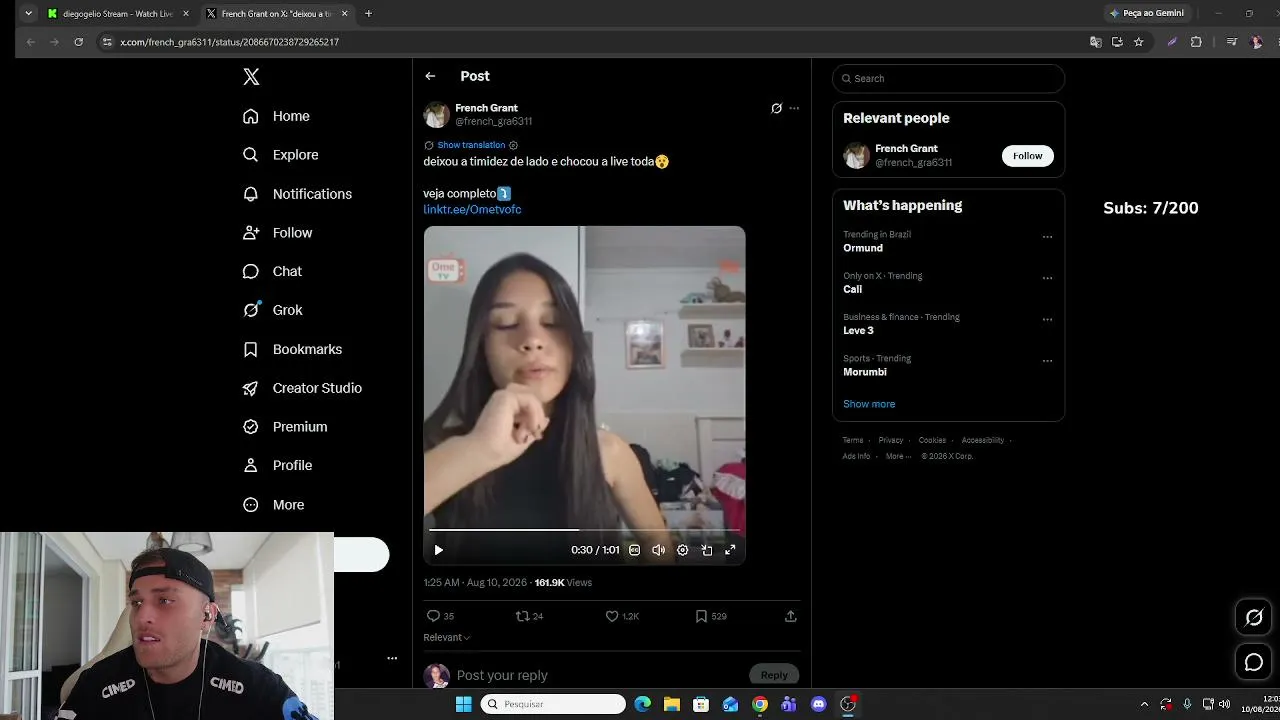Click the X Search box
The width and height of the screenshot is (1280, 720).
[x=948, y=78]
